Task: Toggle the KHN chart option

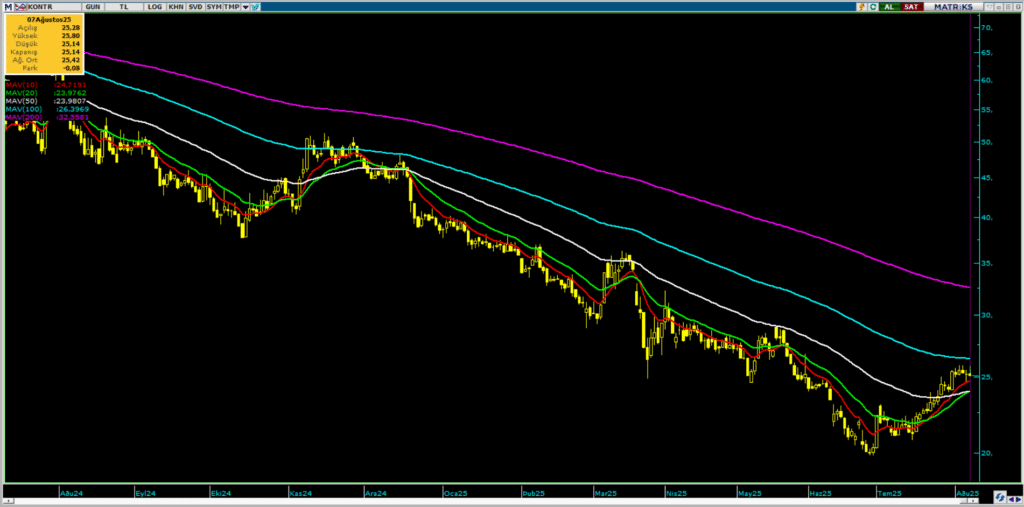Action: point(176,6)
